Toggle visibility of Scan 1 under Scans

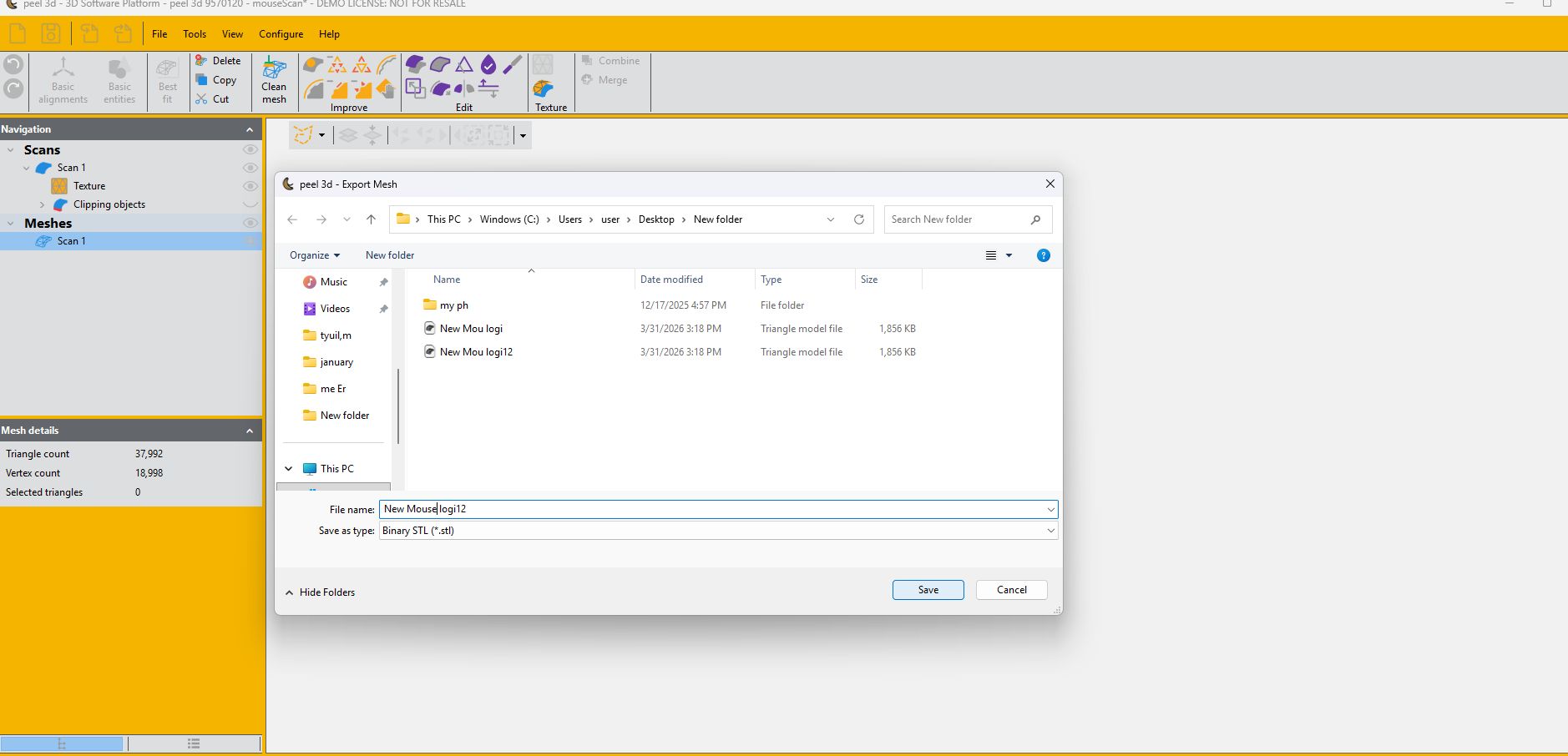click(x=250, y=168)
